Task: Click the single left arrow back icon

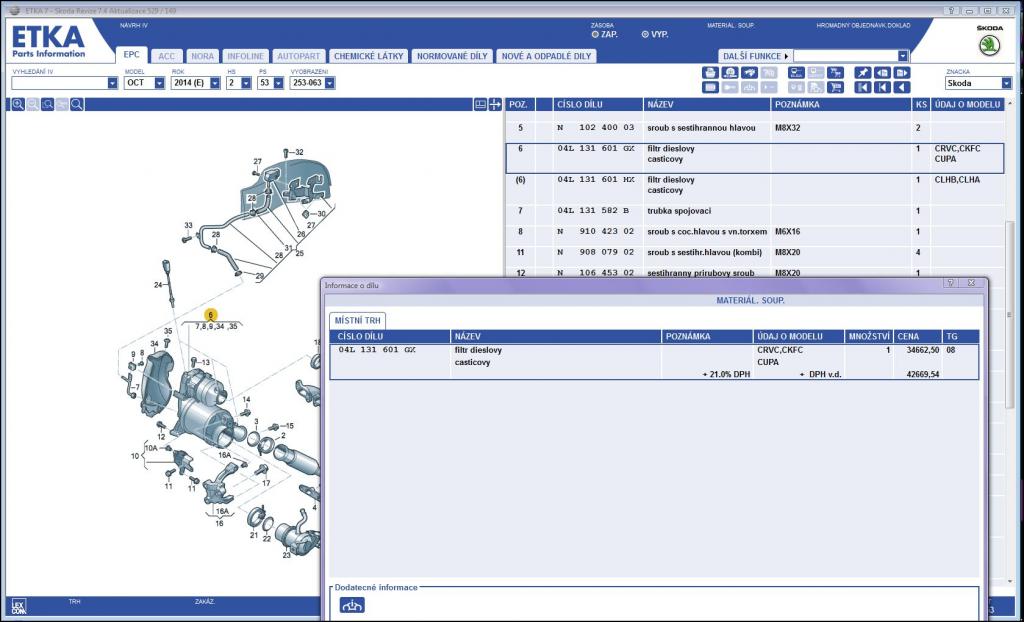Action: [902, 88]
